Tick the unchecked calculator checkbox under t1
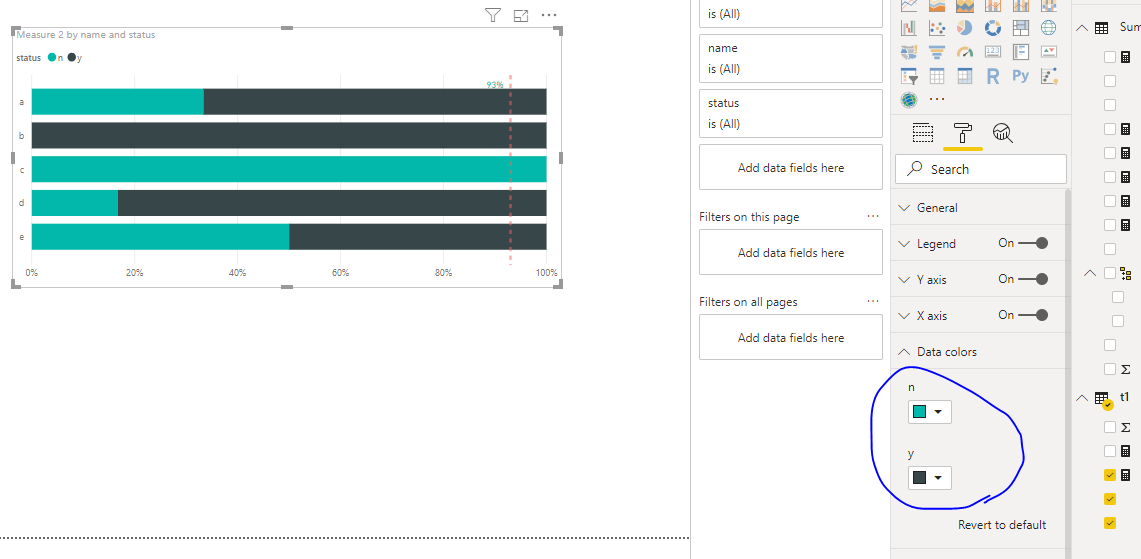This screenshot has height=559, width=1141. click(1110, 451)
